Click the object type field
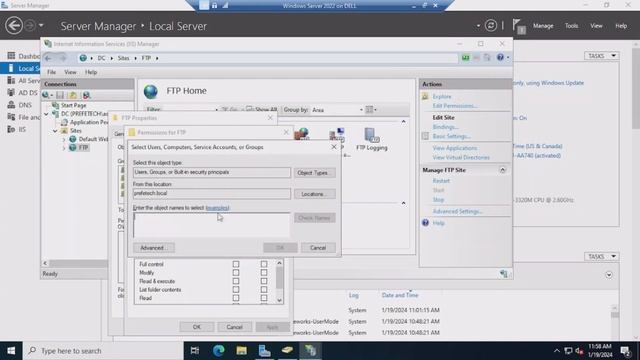 (211, 172)
